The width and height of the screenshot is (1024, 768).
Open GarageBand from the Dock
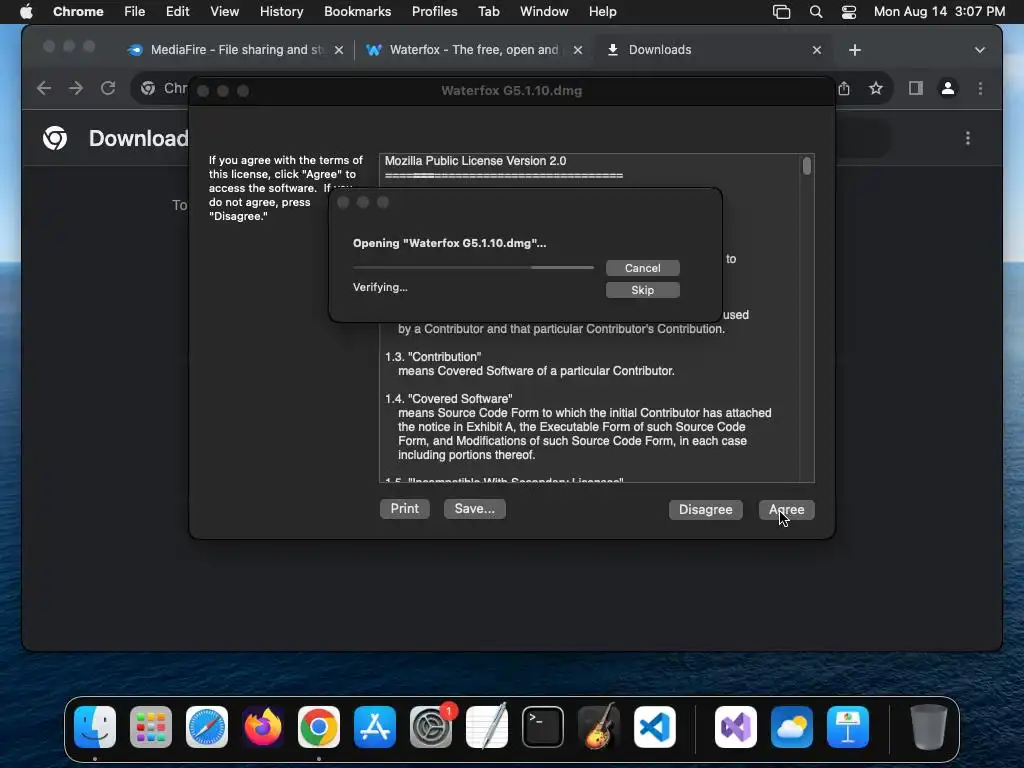(x=599, y=727)
